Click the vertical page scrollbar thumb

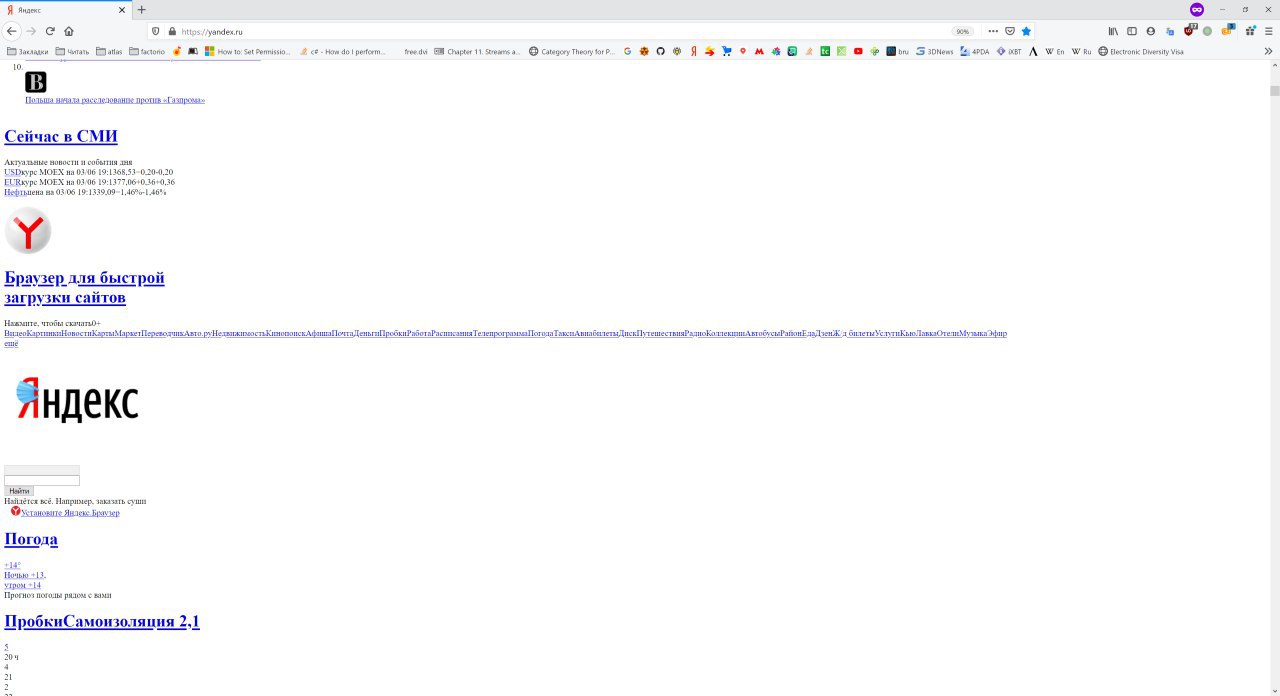tap(1275, 91)
